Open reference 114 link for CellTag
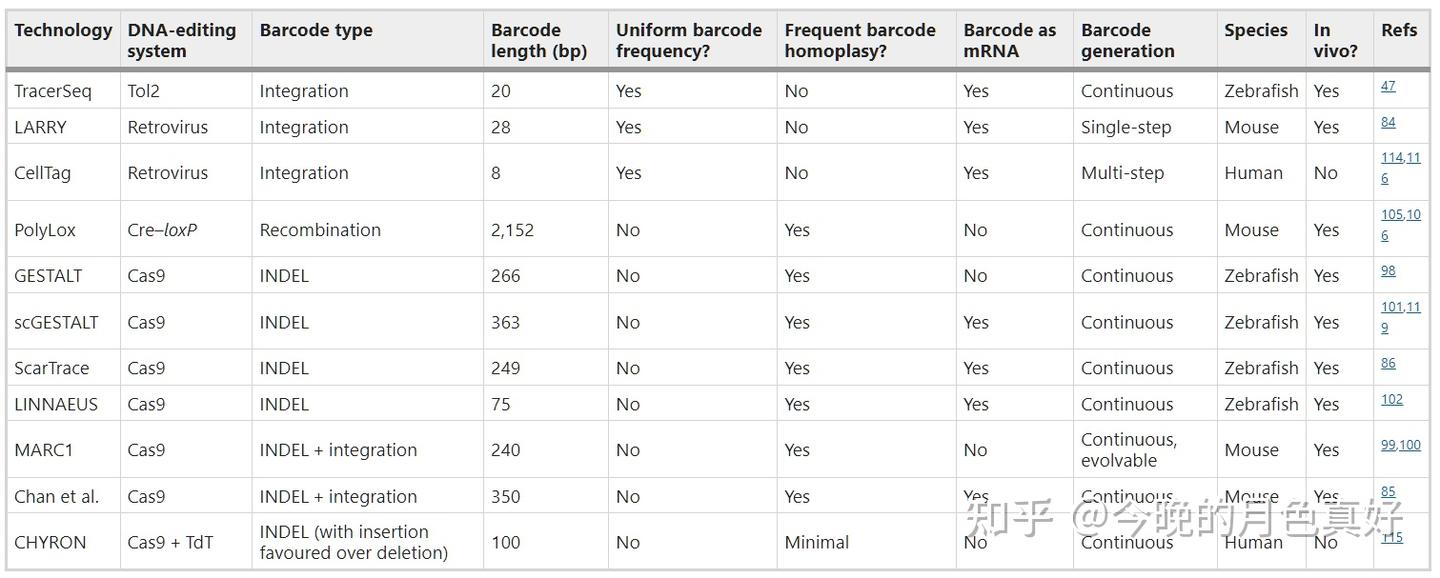Screen dimensions: 1440x578 point(1392,158)
